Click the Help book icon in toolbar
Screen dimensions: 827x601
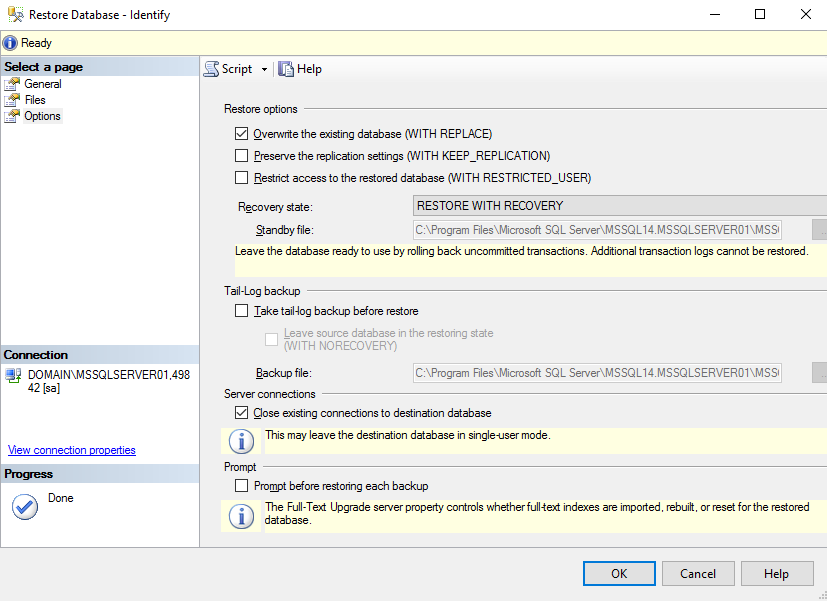pyautogui.click(x=286, y=69)
